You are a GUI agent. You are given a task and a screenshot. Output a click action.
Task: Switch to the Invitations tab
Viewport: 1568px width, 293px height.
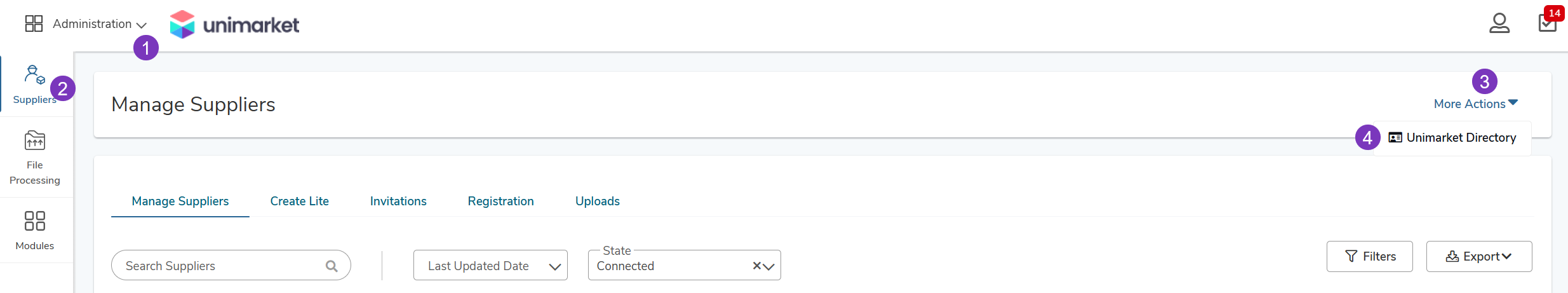(x=398, y=201)
